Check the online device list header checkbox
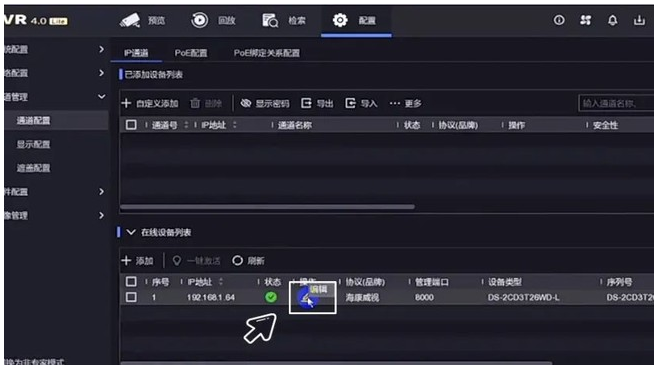 coord(131,281)
